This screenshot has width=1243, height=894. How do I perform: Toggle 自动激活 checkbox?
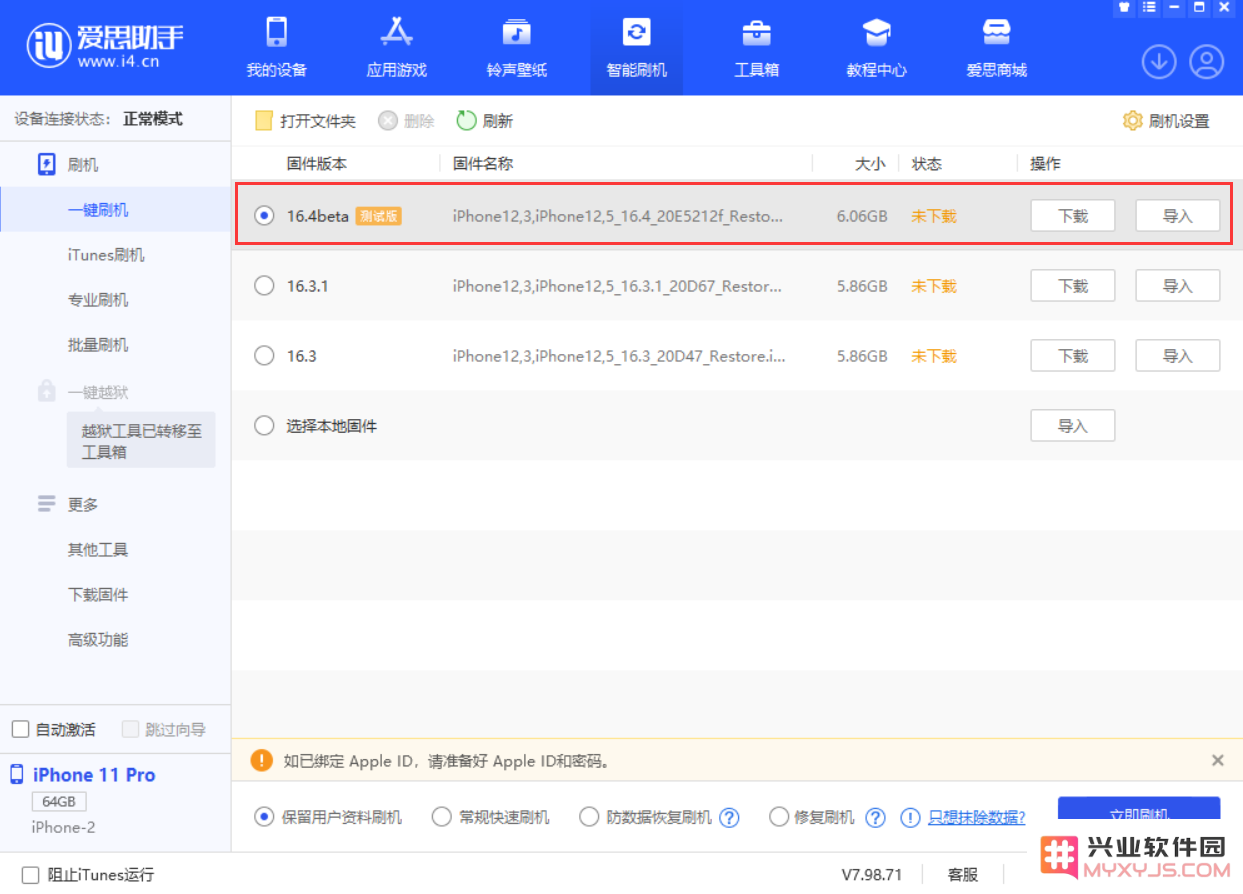(x=20, y=729)
